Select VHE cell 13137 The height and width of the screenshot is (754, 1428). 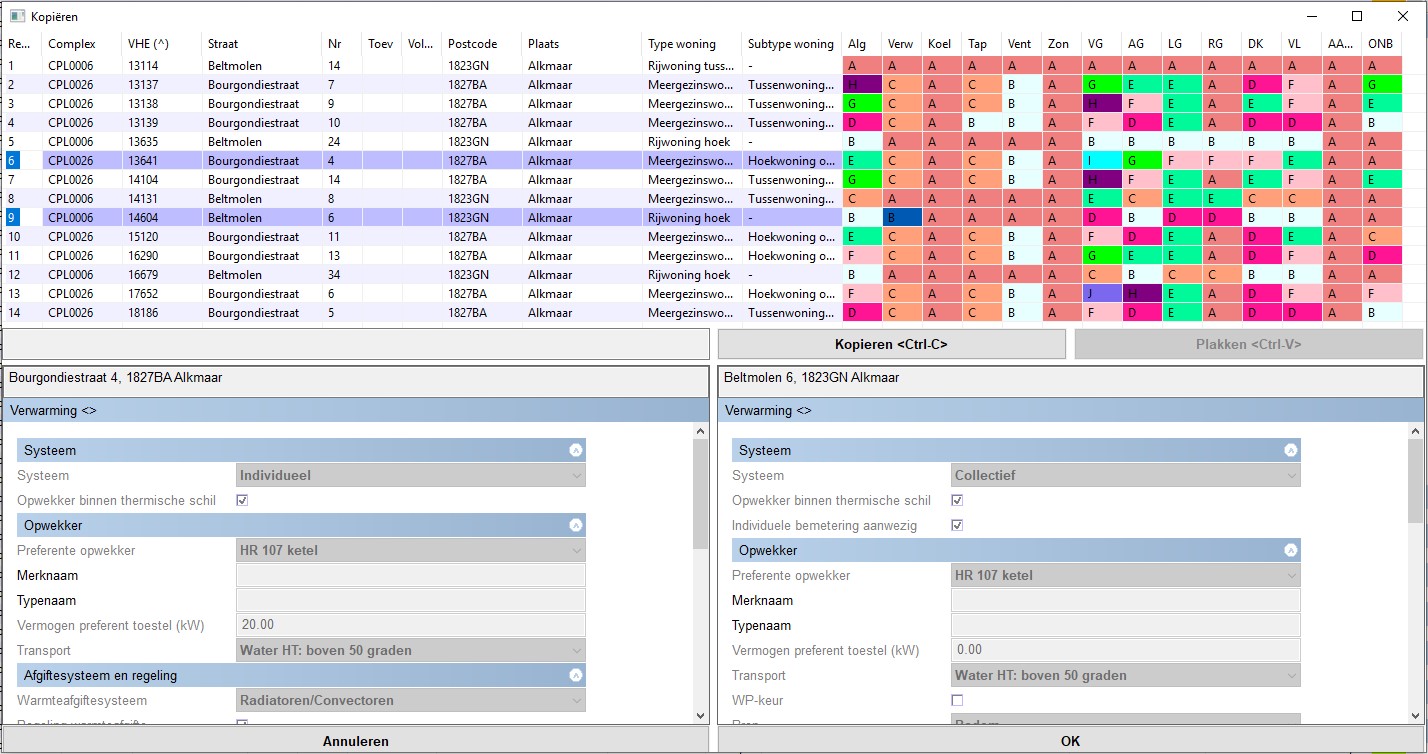(162, 84)
